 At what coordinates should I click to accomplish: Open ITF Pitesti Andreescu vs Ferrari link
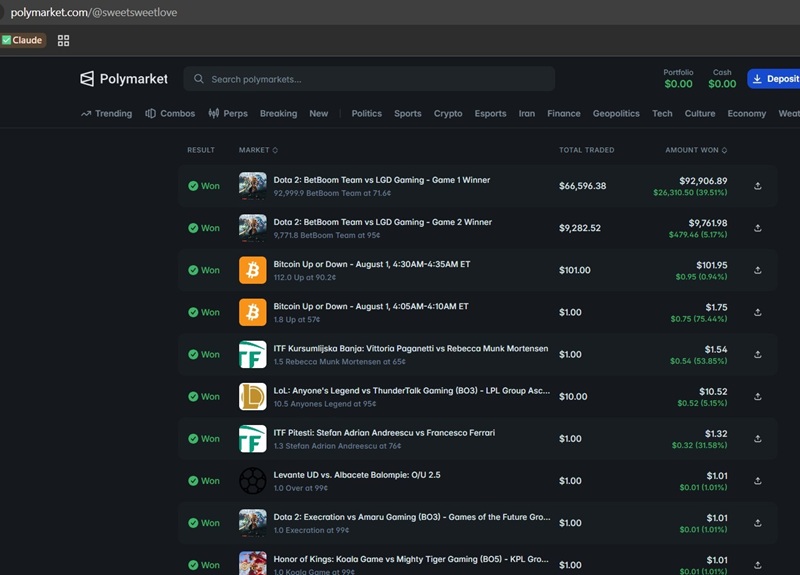pos(384,433)
